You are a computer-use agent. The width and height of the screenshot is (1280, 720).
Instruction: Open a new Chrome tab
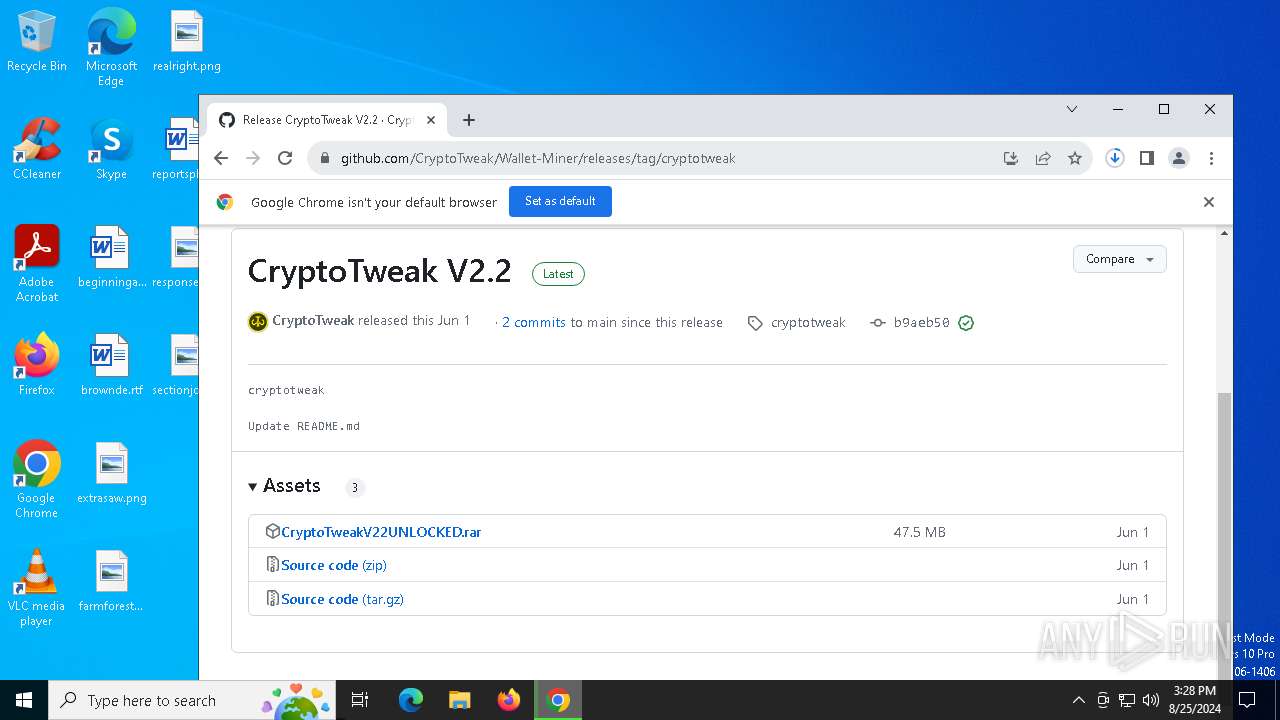(x=468, y=120)
